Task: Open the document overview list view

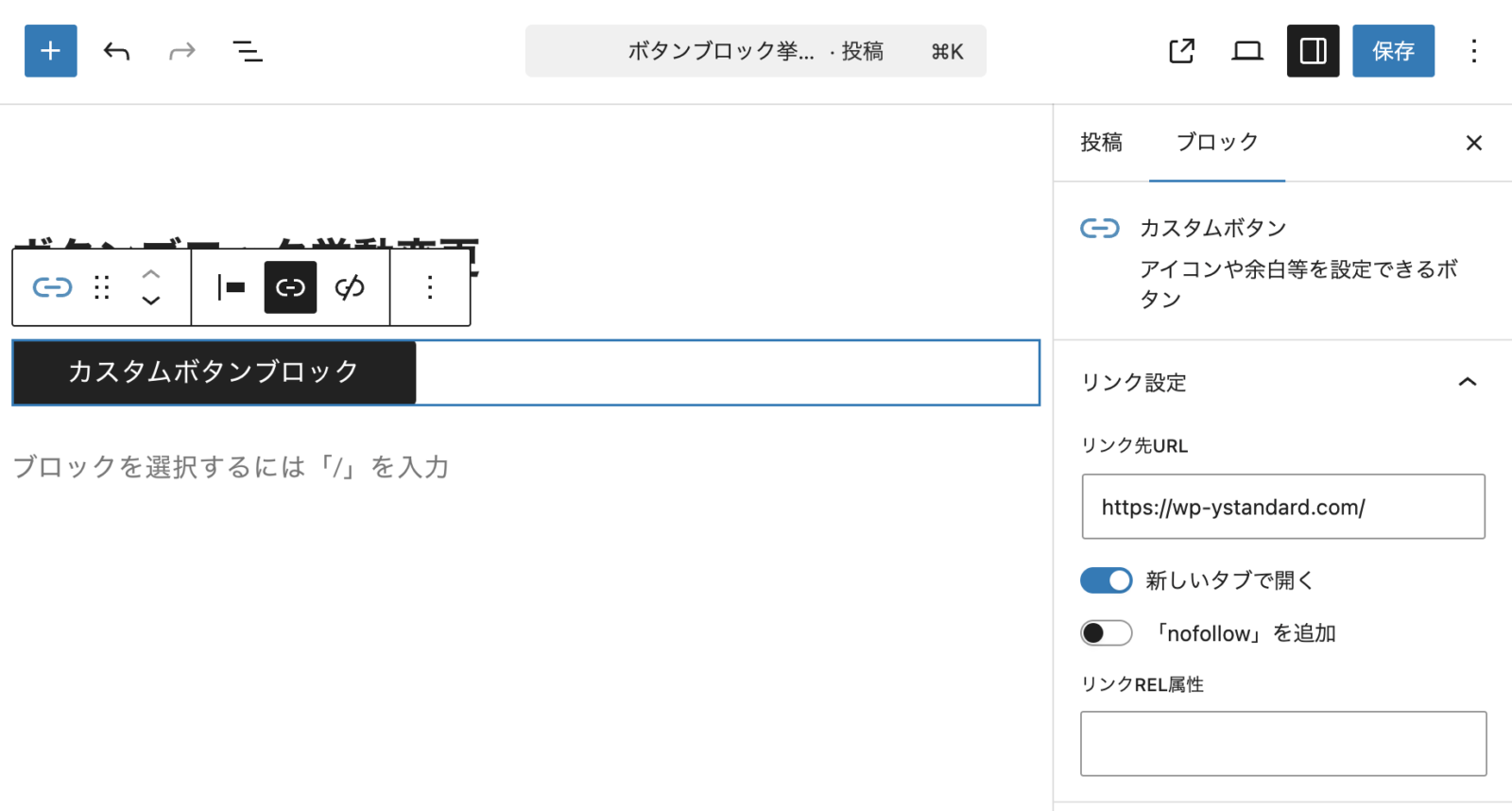Action: tap(248, 51)
